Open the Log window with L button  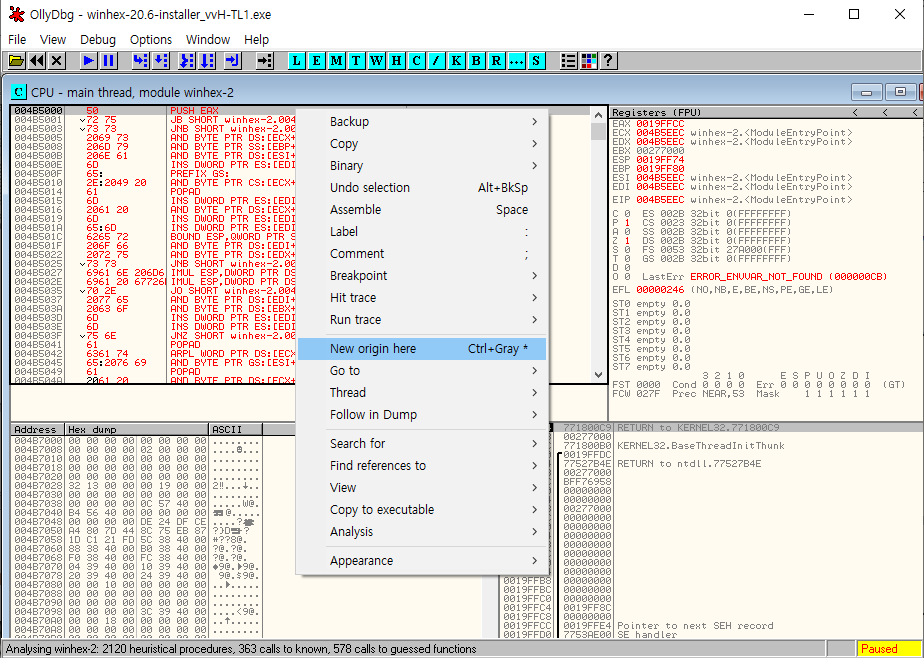coord(296,60)
